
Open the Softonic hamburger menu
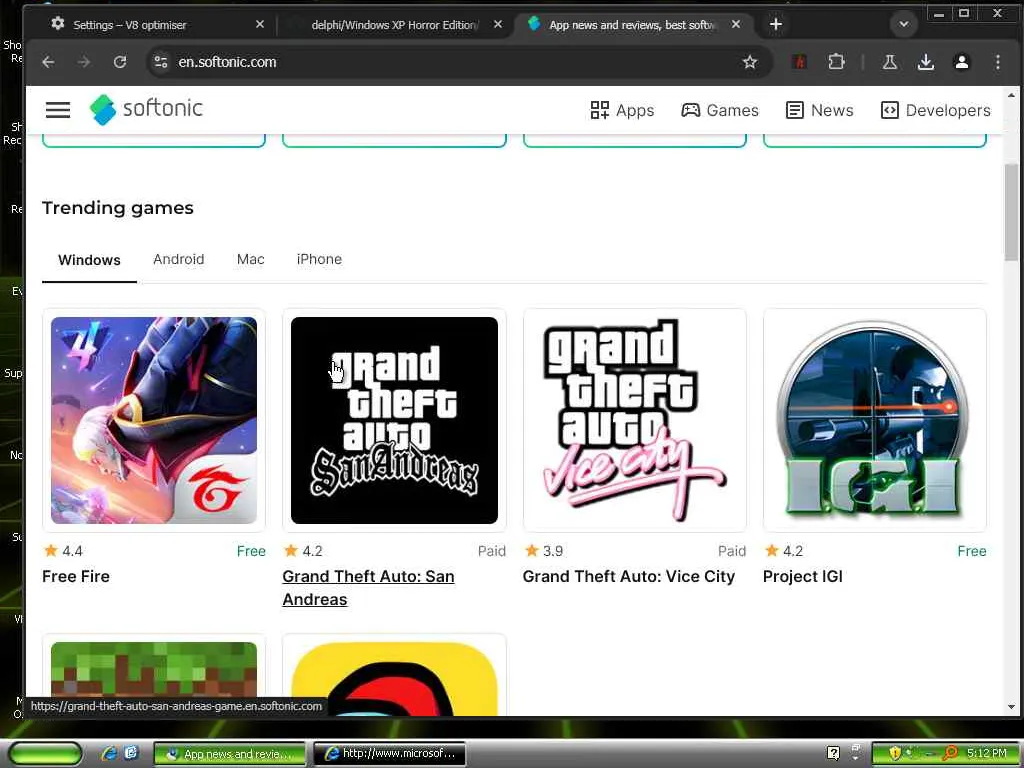pyautogui.click(x=57, y=110)
